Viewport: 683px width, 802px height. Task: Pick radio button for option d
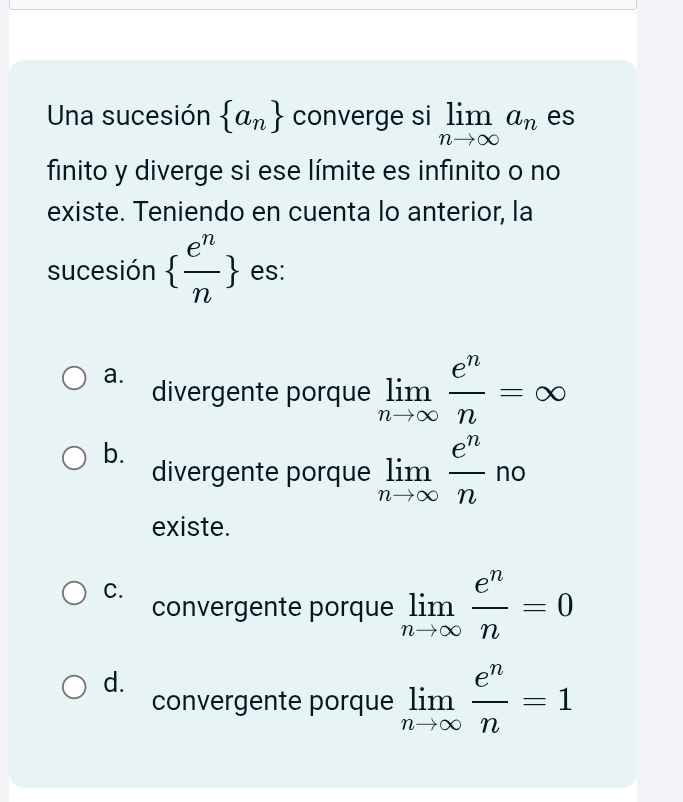pos(76,688)
